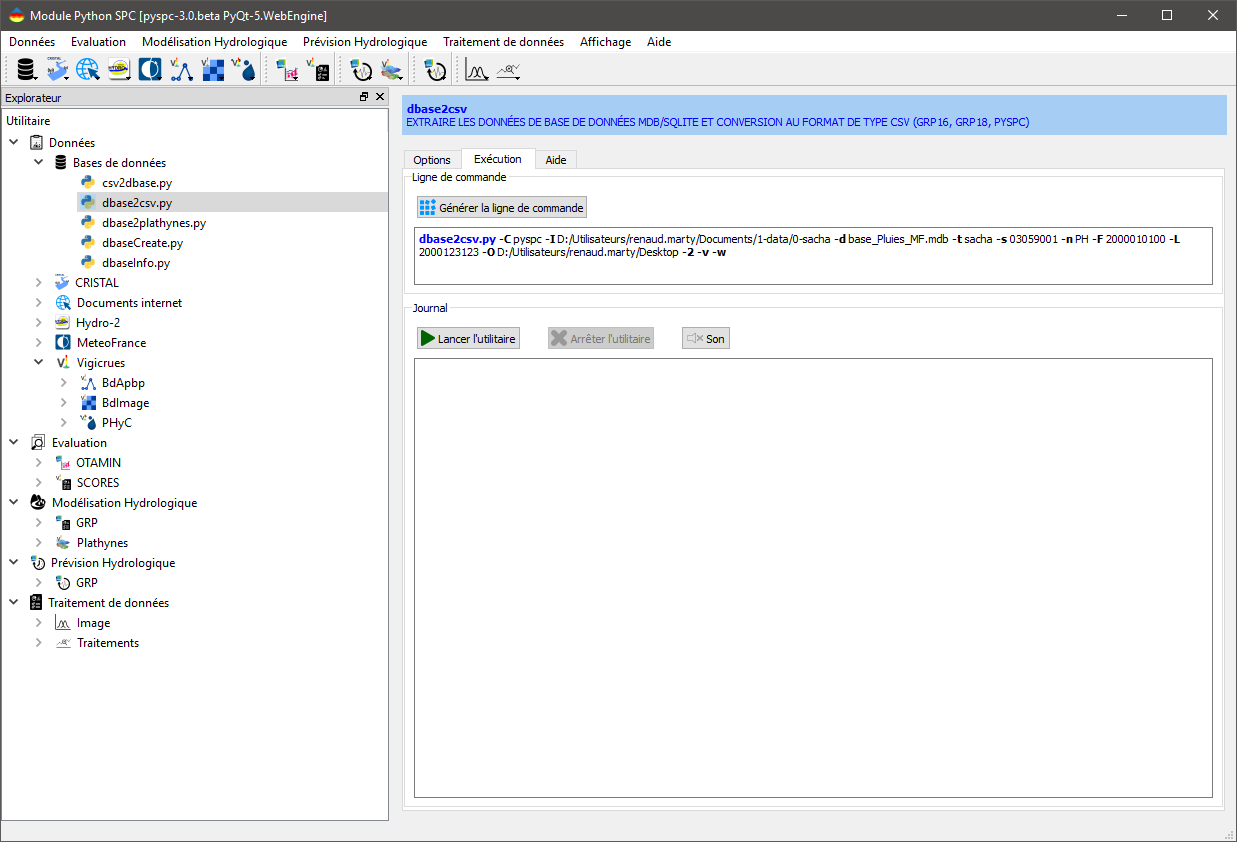Screen dimensions: 1237x842
Task: Click the GRP forecast toolbar icon
Action: (x=435, y=70)
